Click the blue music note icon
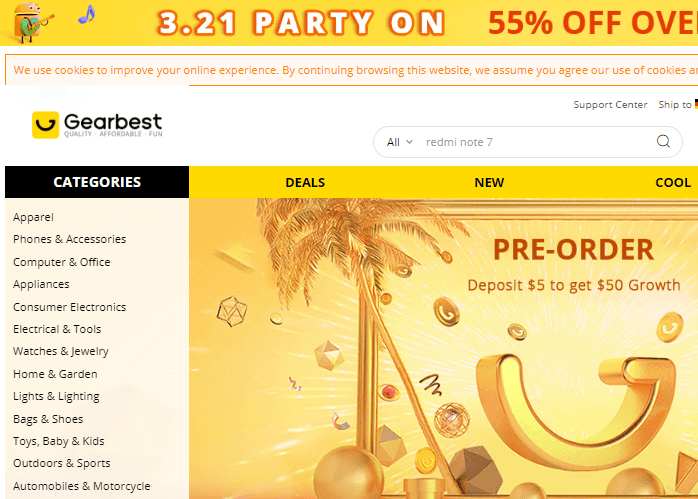698x499 pixels. pyautogui.click(x=87, y=14)
